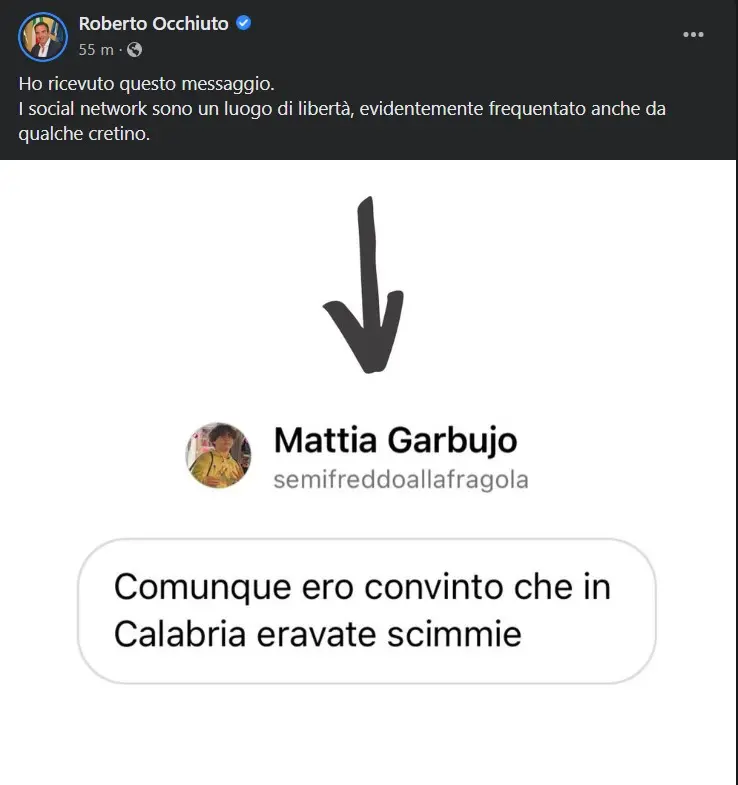The image size is (738, 785).
Task: Click Mattia Garbujo's round avatar photo
Action: point(218,454)
